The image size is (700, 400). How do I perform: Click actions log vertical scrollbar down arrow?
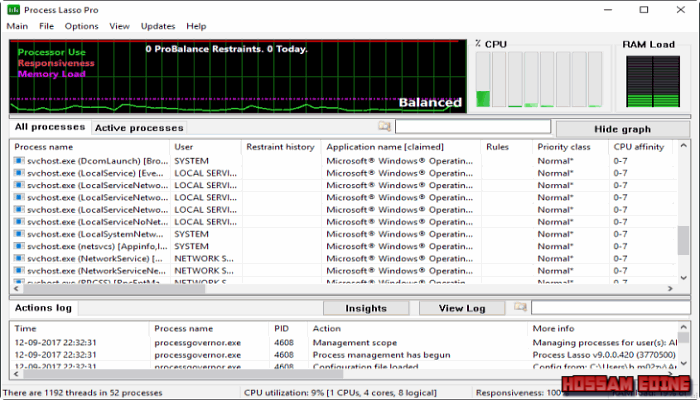683,363
